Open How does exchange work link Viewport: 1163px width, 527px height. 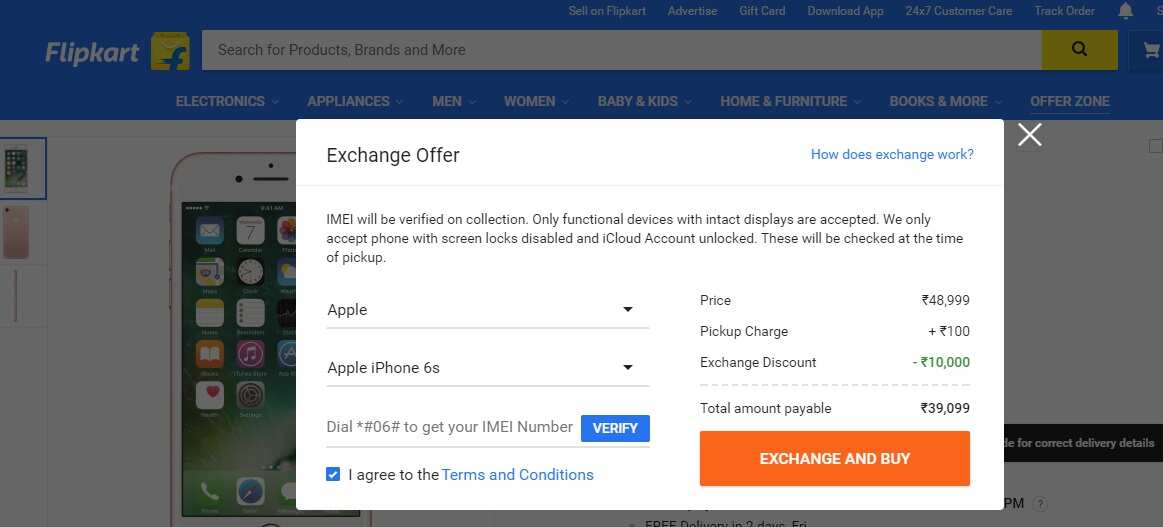892,154
